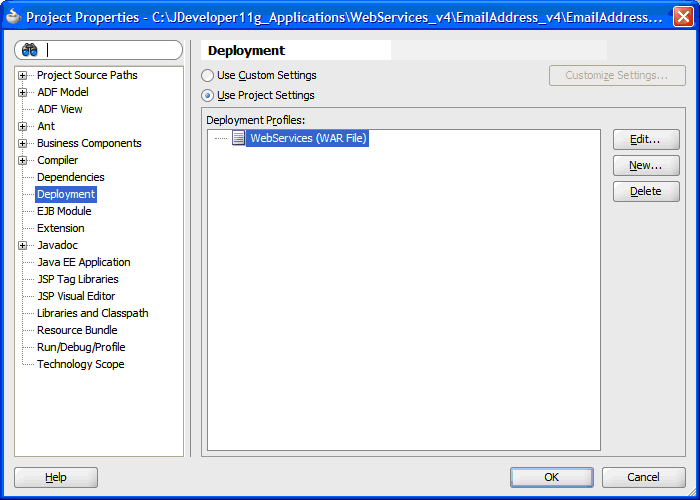This screenshot has height=500, width=700.
Task: Click the Help button
Action: [56, 477]
